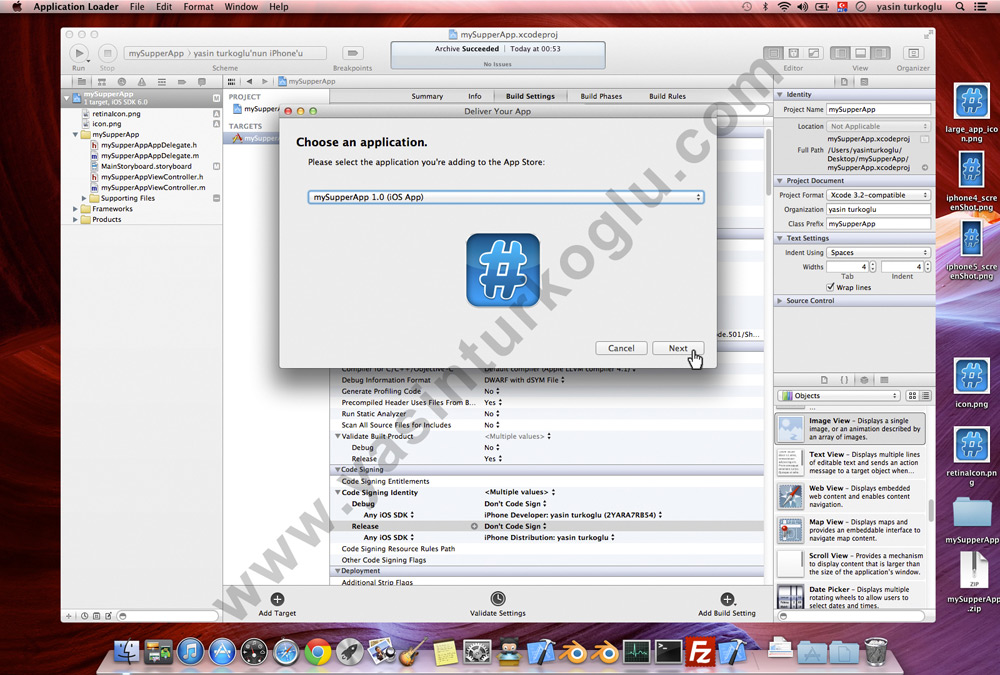Select the Standard editor button
Screen dimensions: 1000x675
point(774,53)
